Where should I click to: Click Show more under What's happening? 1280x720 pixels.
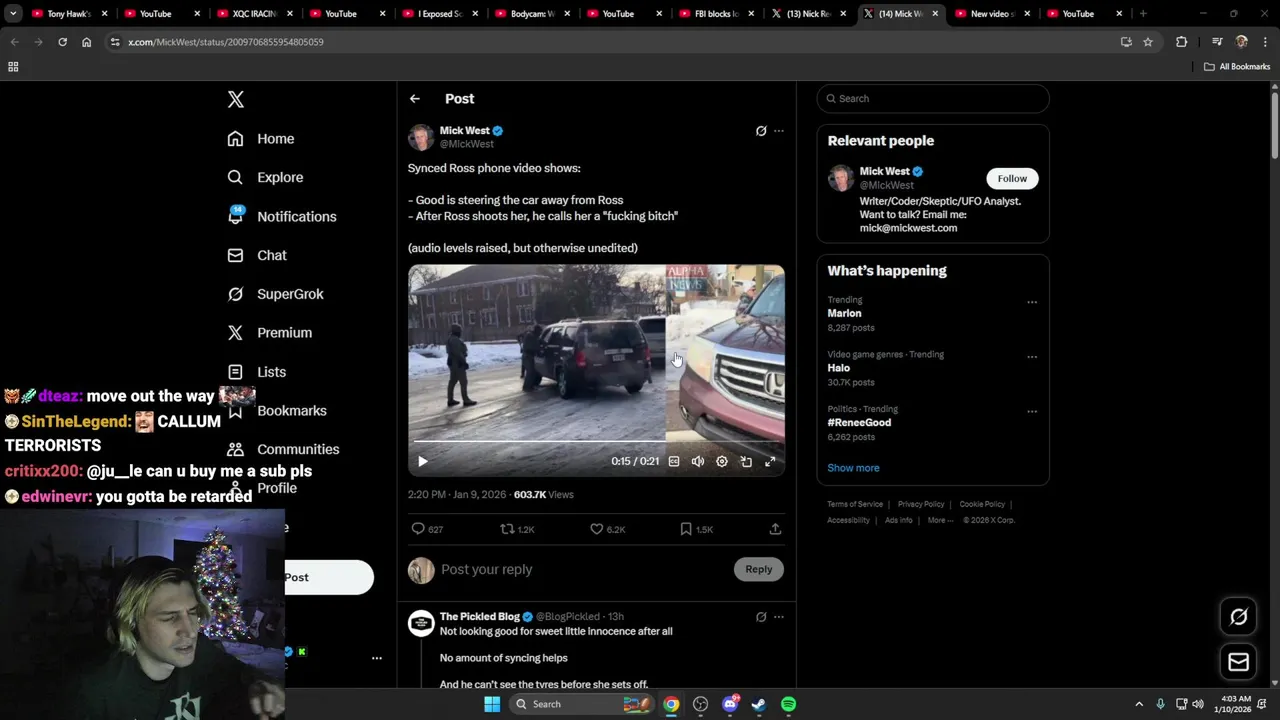click(853, 468)
